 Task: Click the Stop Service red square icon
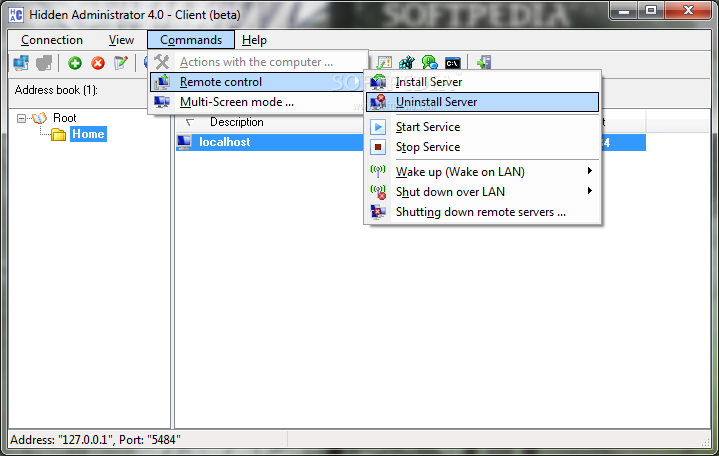point(378,147)
